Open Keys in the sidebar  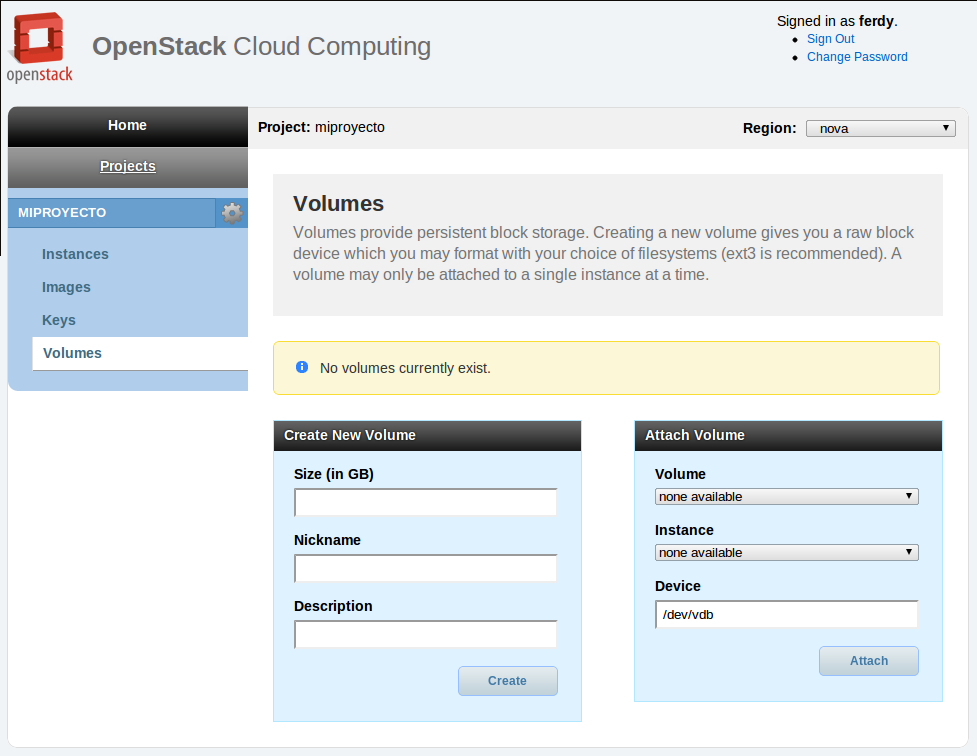coord(59,320)
